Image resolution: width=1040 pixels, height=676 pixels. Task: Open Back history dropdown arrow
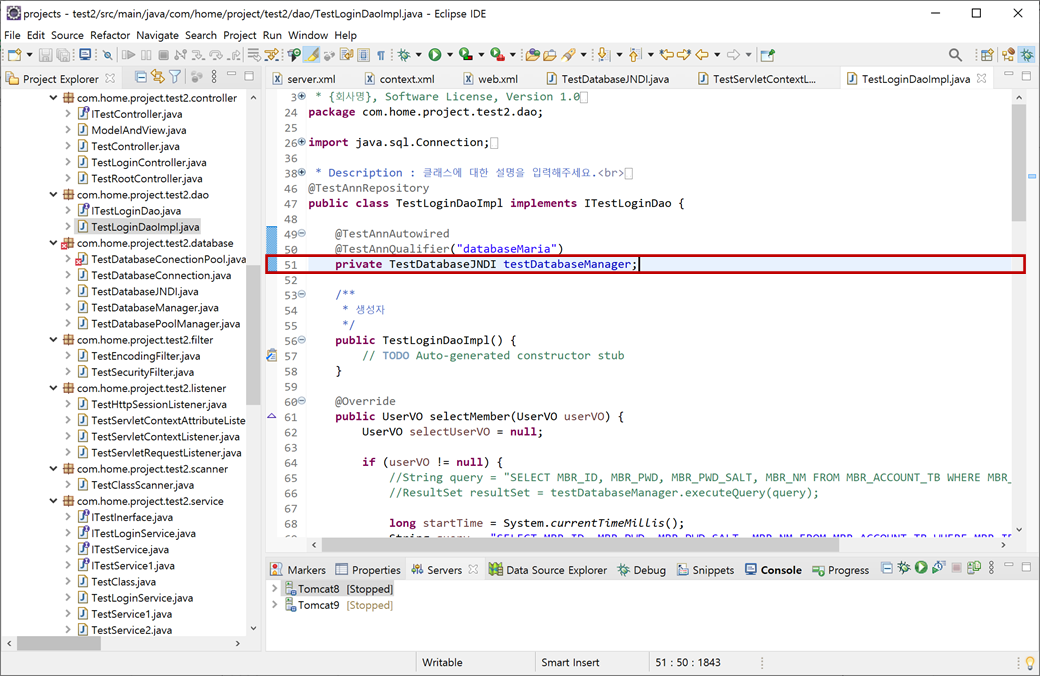[x=717, y=55]
